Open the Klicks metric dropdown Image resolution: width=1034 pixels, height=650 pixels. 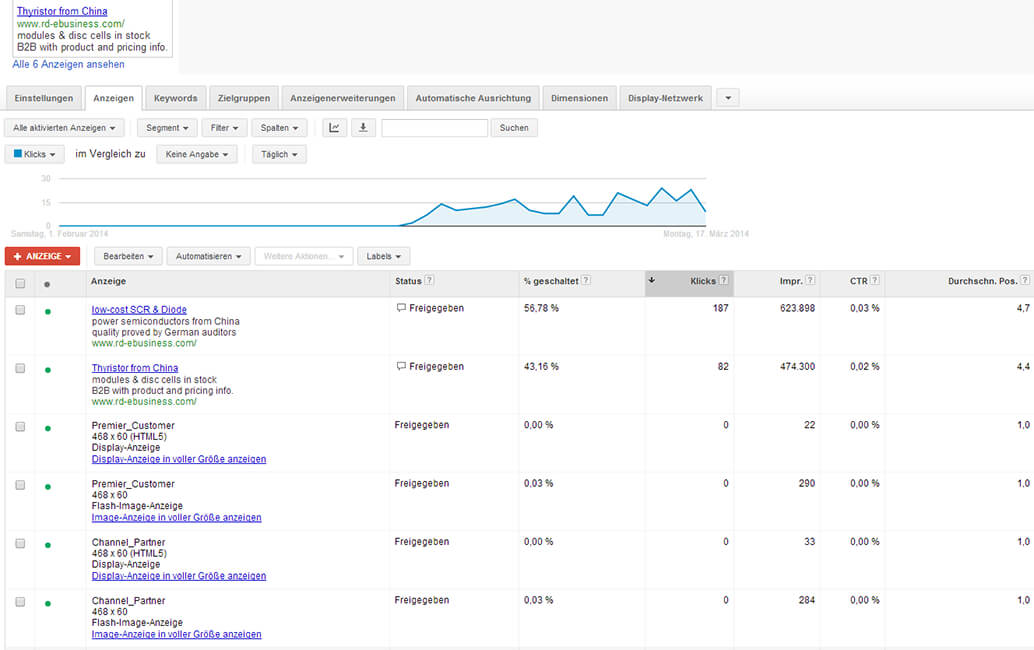point(35,154)
